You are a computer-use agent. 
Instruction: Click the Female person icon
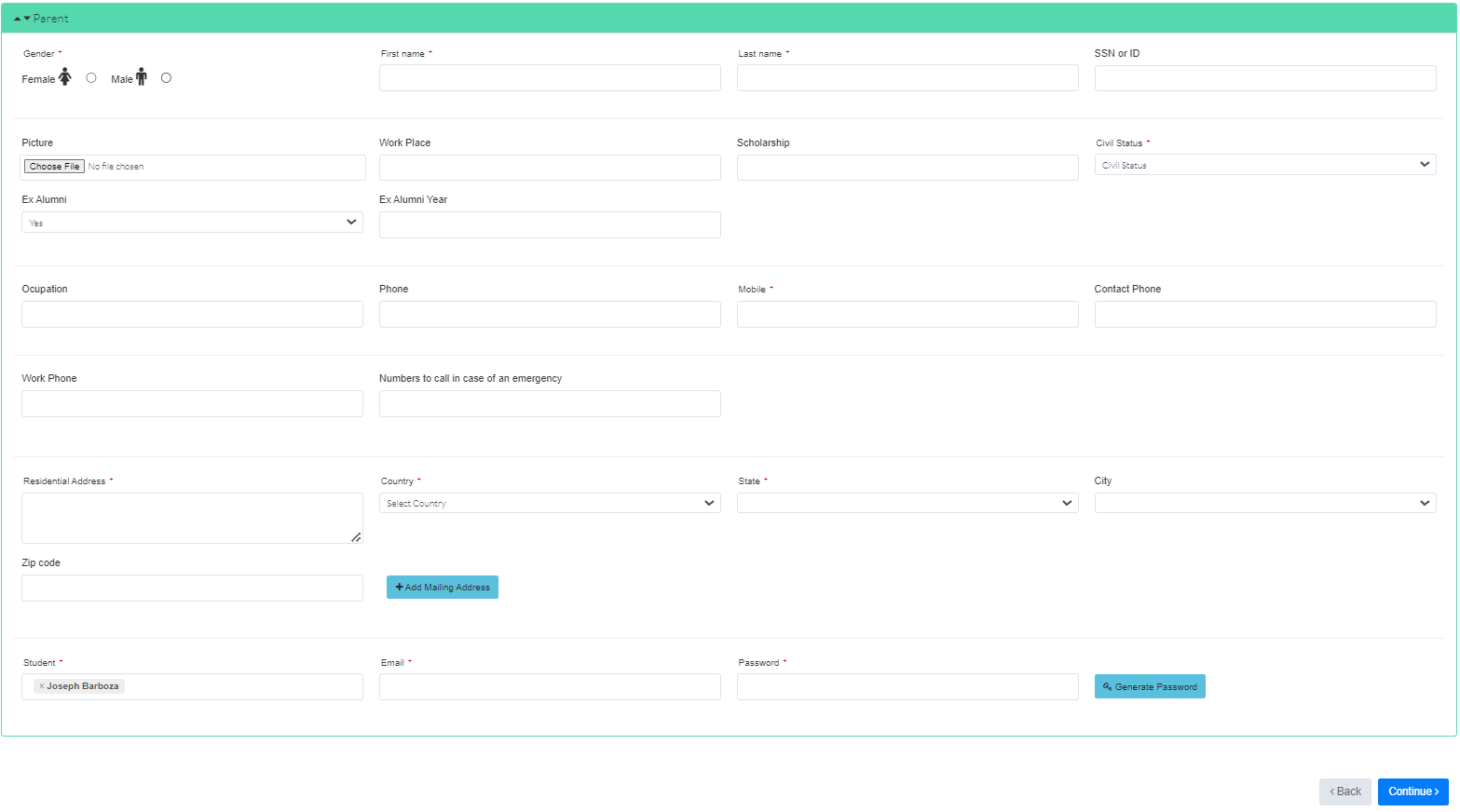(64, 77)
